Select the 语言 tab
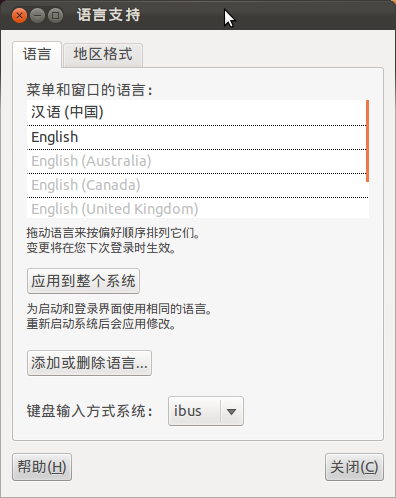The image size is (396, 498). pos(37,54)
